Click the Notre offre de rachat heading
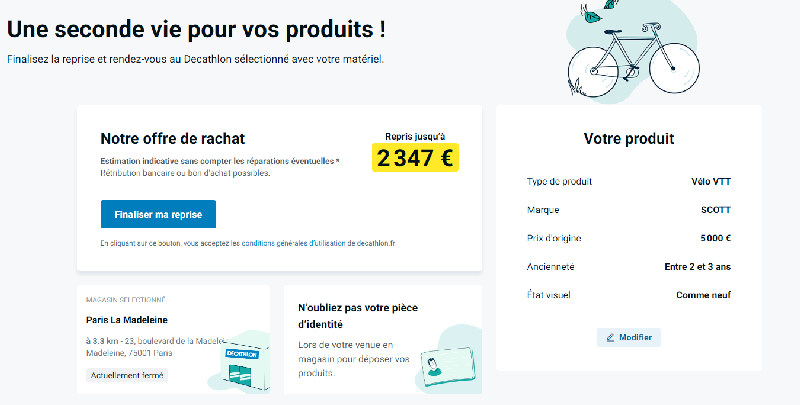The width and height of the screenshot is (800, 405). (x=172, y=139)
